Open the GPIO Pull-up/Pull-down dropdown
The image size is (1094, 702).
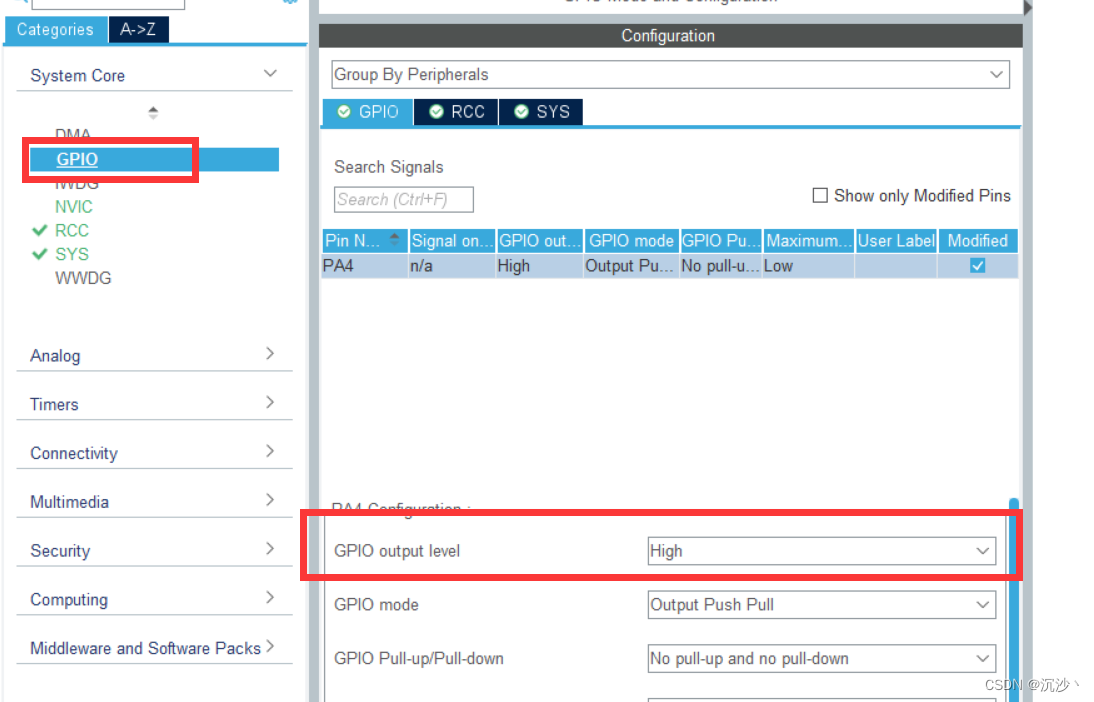pyautogui.click(x=821, y=659)
